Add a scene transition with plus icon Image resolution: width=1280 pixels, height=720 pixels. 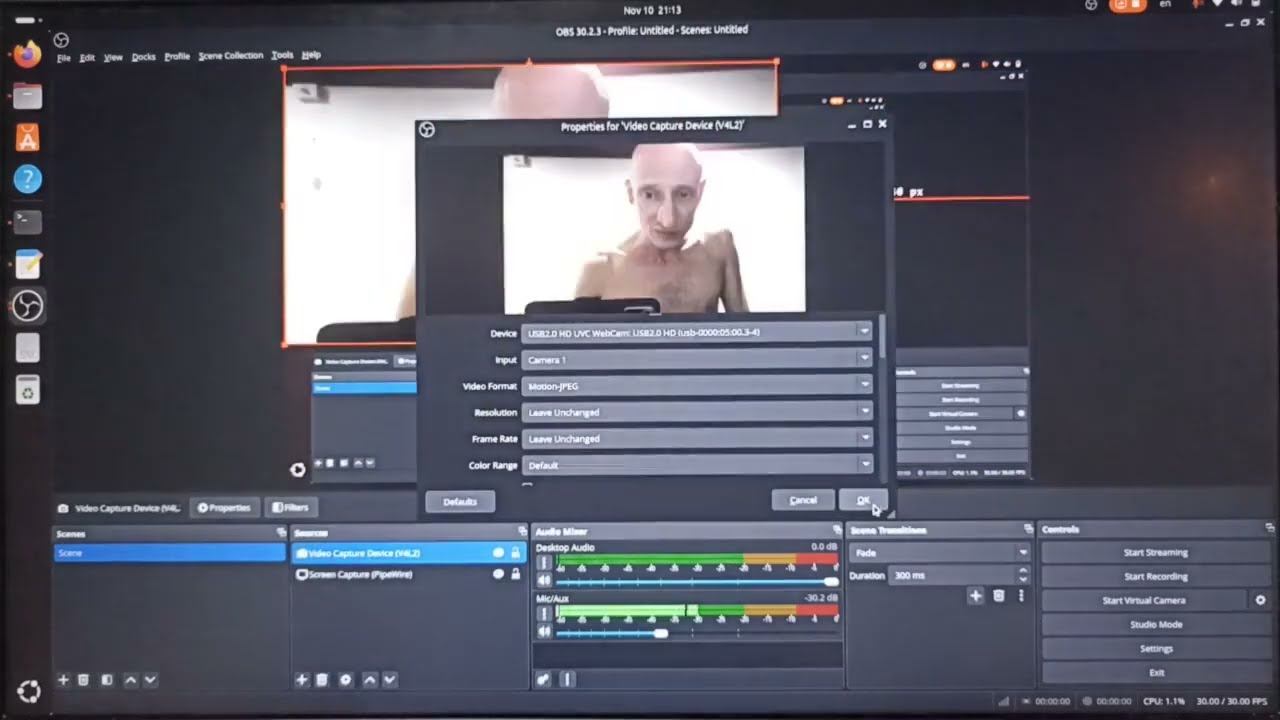click(x=976, y=596)
